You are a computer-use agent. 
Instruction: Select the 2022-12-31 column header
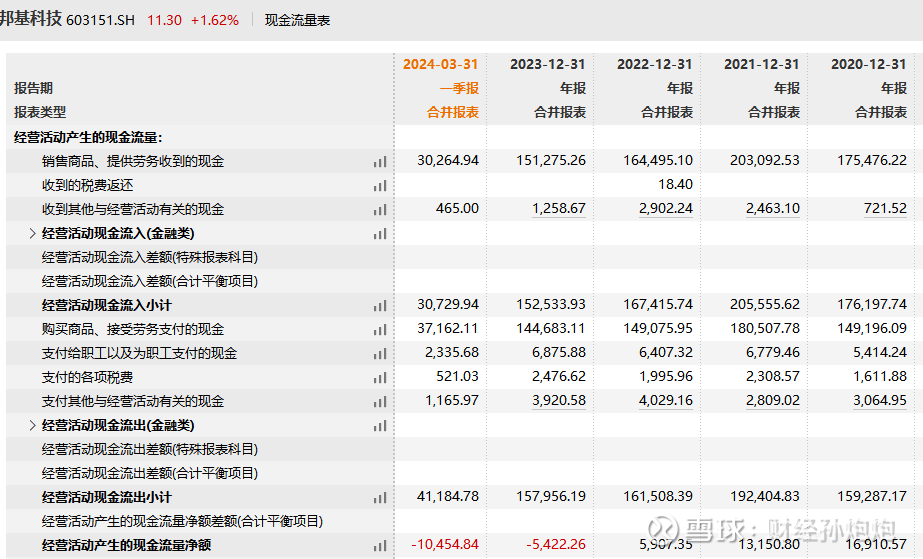[x=654, y=64]
